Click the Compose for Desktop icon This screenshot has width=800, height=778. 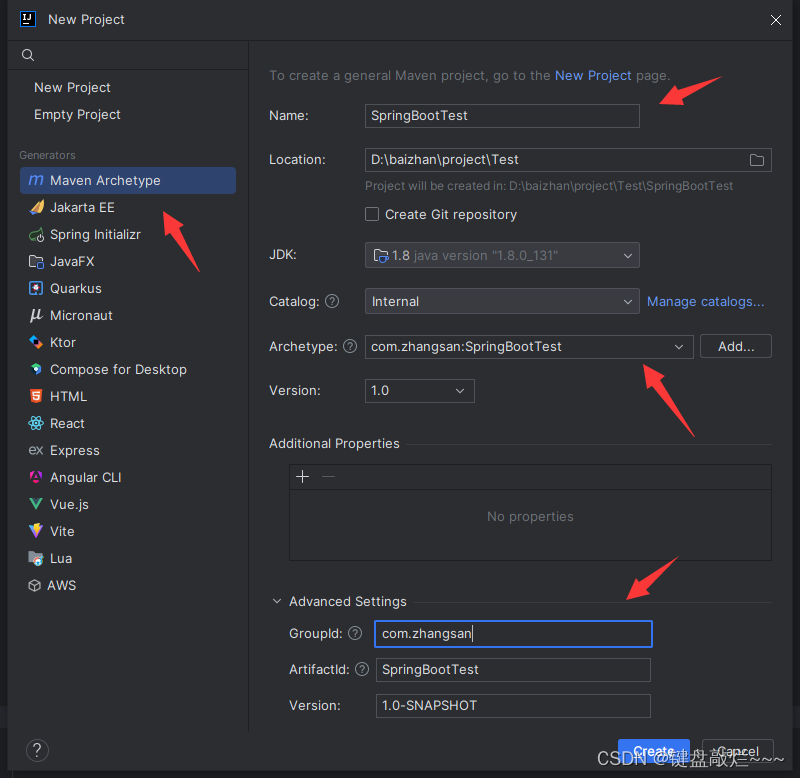click(36, 369)
